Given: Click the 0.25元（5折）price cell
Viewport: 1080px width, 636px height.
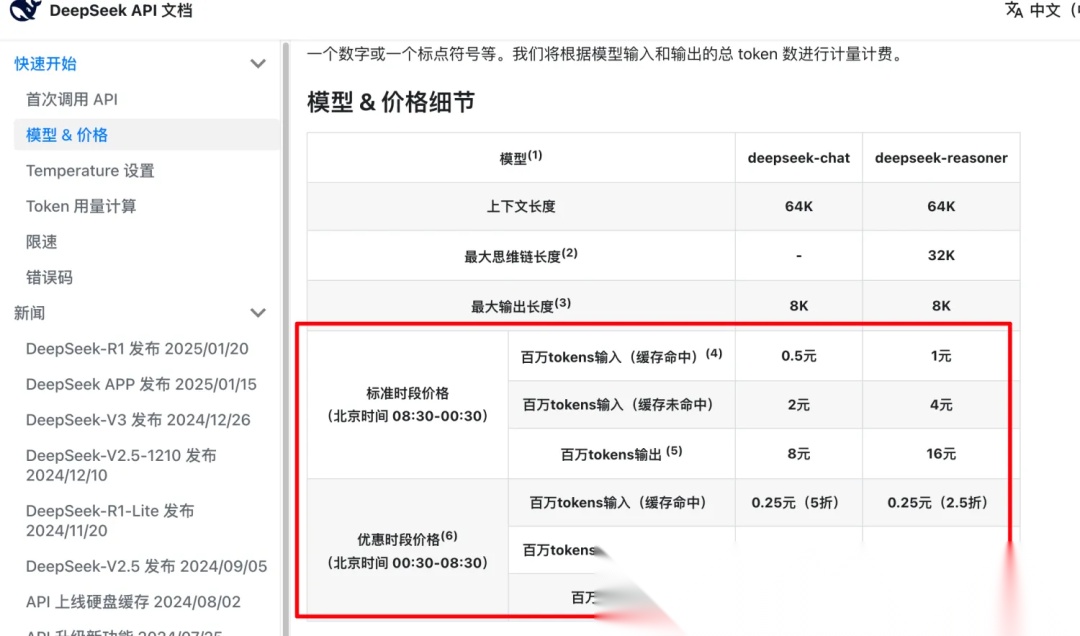Looking at the screenshot, I should pos(799,503).
